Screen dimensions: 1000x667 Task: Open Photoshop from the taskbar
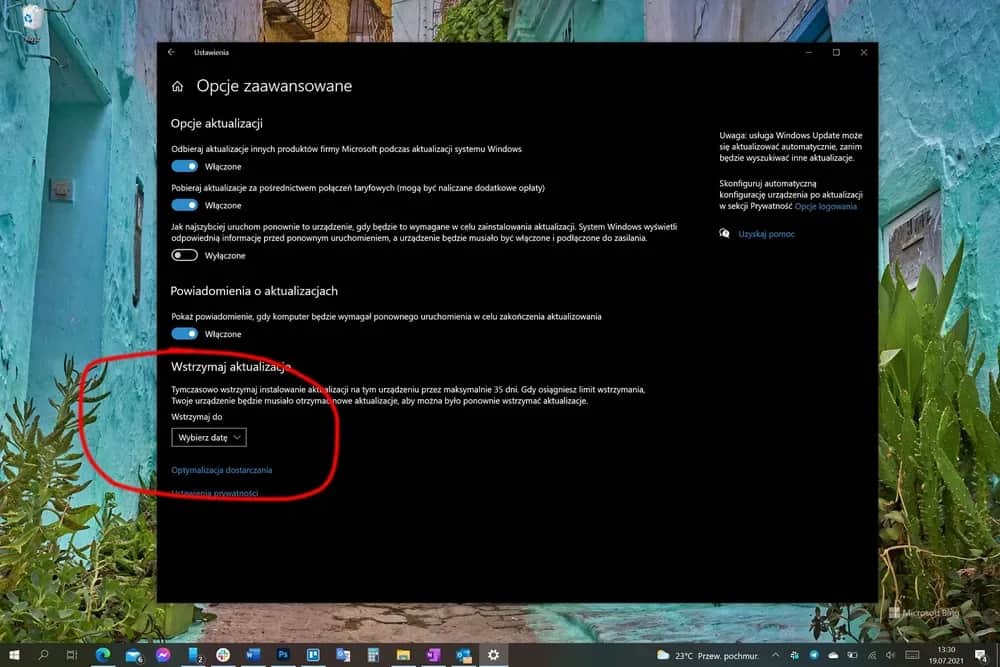[x=283, y=656]
